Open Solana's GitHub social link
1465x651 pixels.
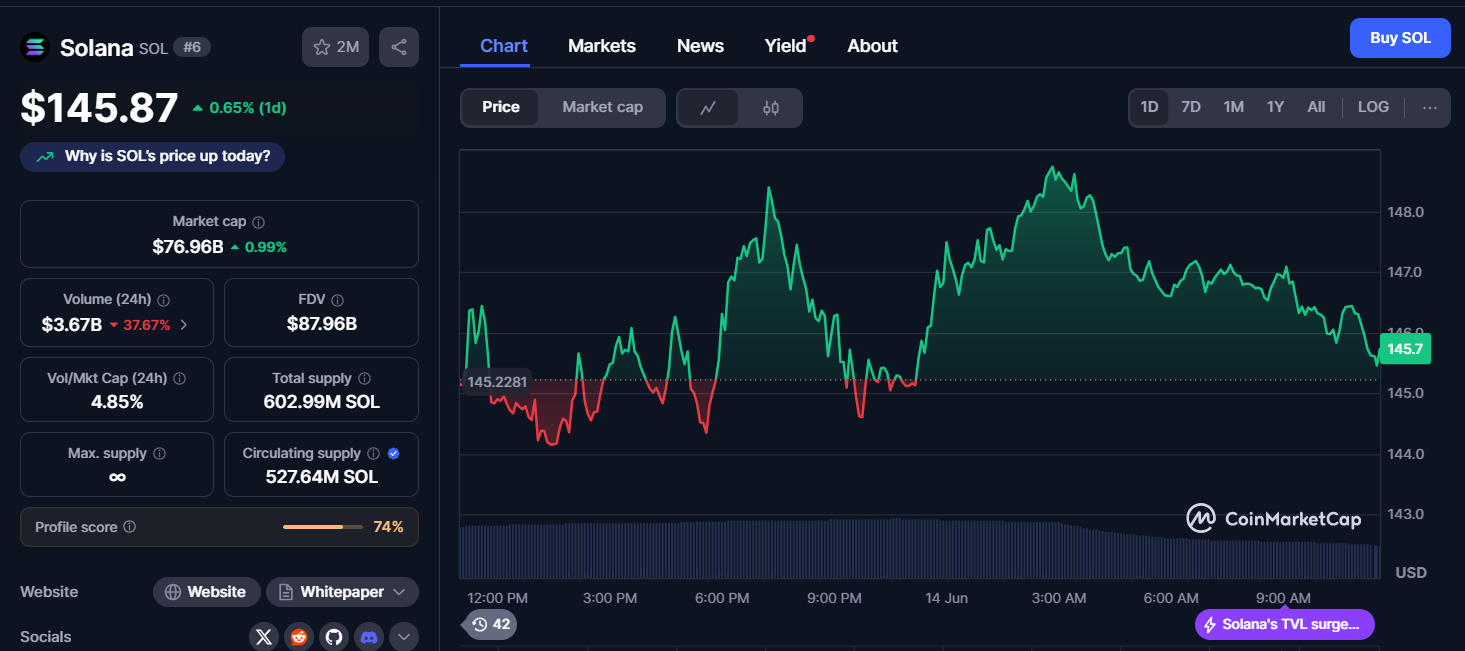pos(334,637)
